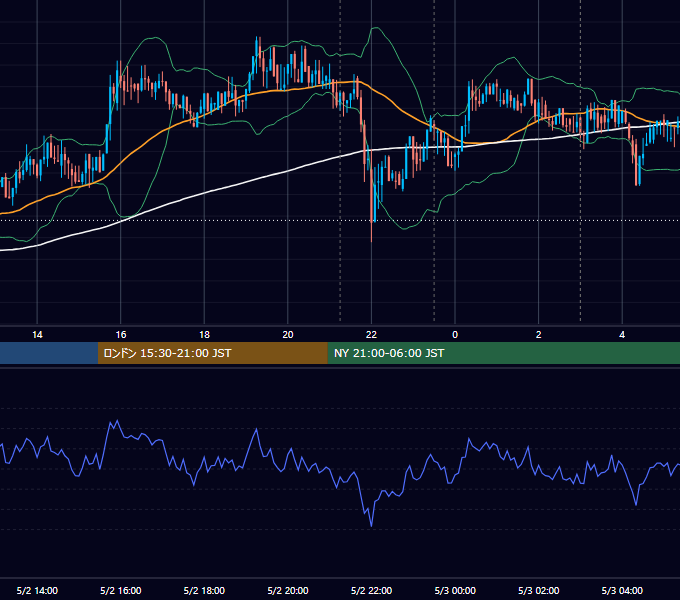Click the oscillator peak near 5/2 16:00
The image size is (680, 600).
point(117,421)
